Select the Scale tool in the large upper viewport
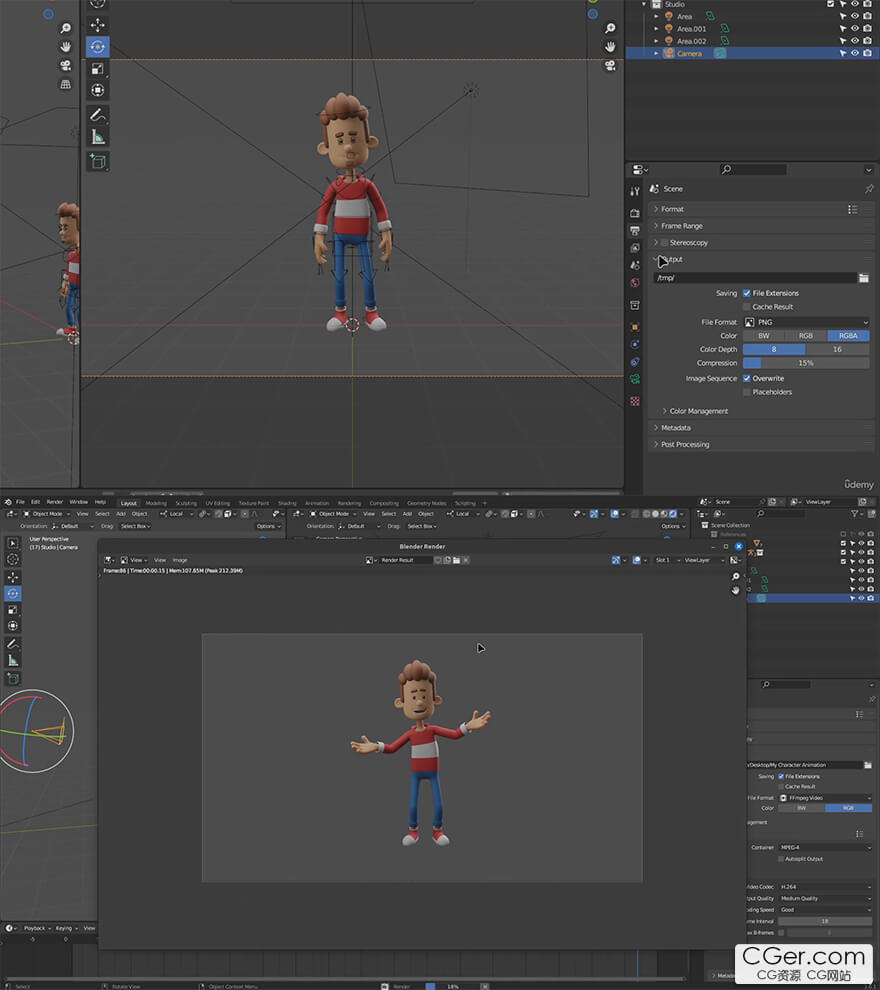 [x=97, y=69]
